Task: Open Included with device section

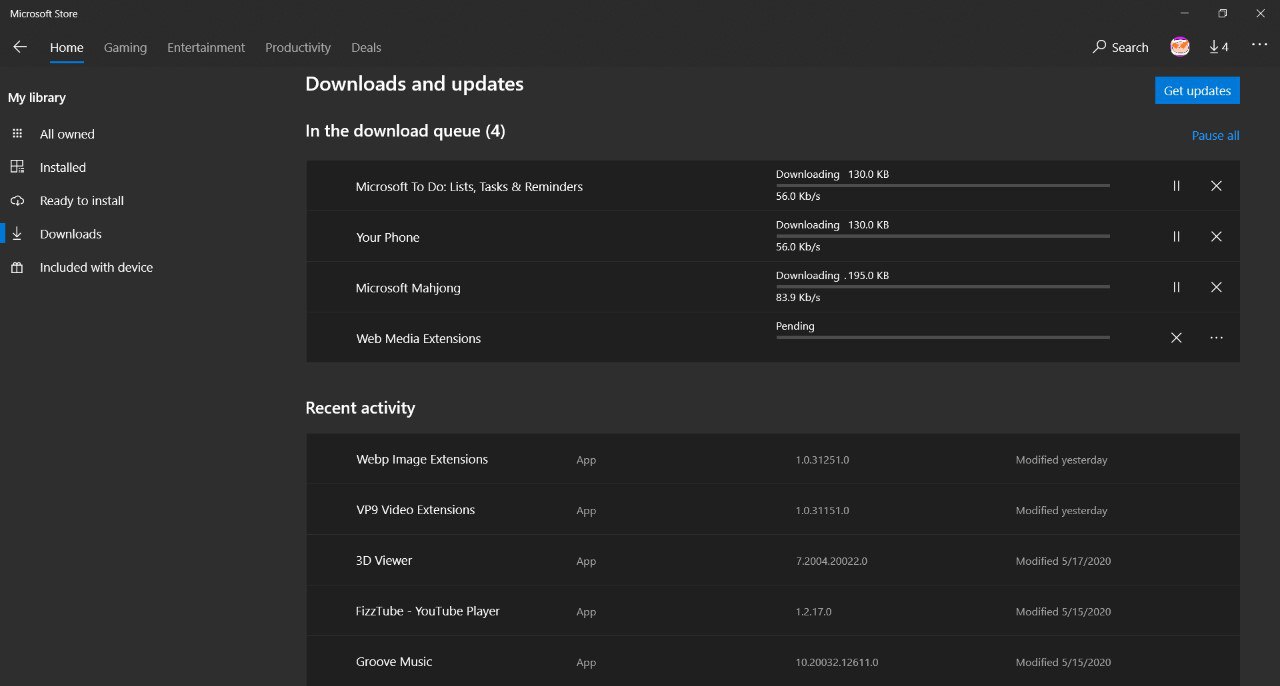Action: click(96, 268)
